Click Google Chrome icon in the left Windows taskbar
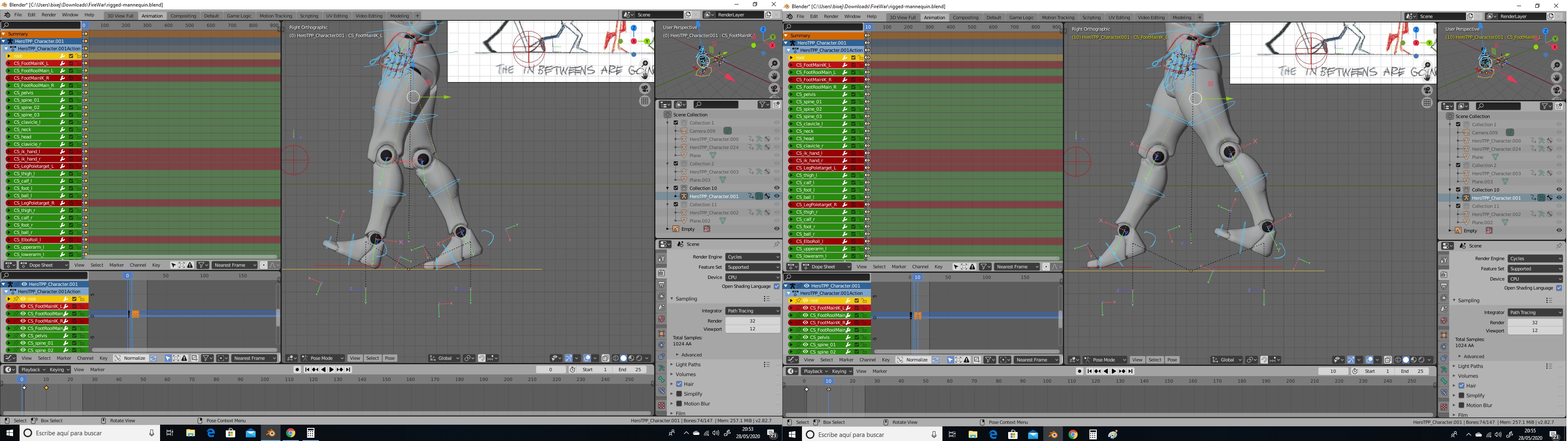Image resolution: width=1568 pixels, height=441 pixels. [x=290, y=433]
